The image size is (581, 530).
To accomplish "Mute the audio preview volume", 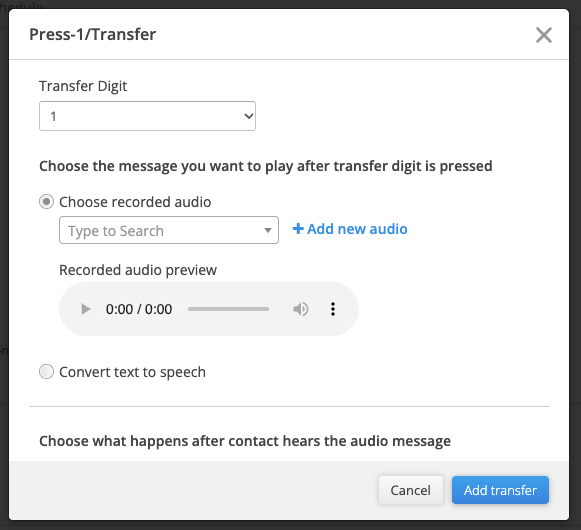I will pos(301,309).
